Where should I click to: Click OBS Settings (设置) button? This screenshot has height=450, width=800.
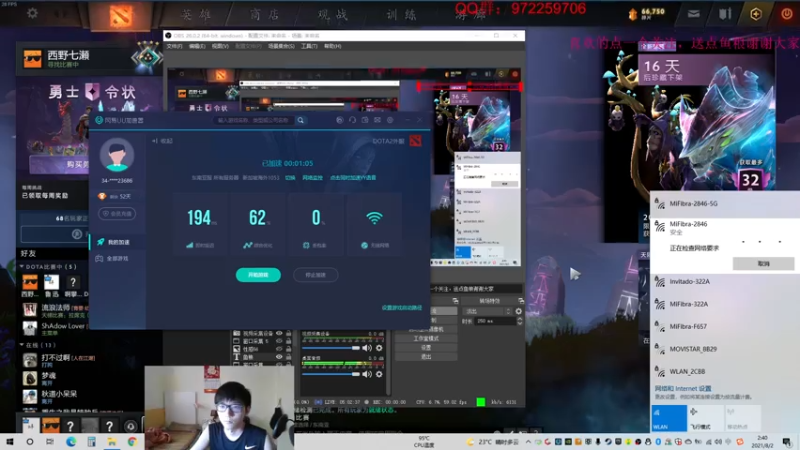click(x=426, y=347)
